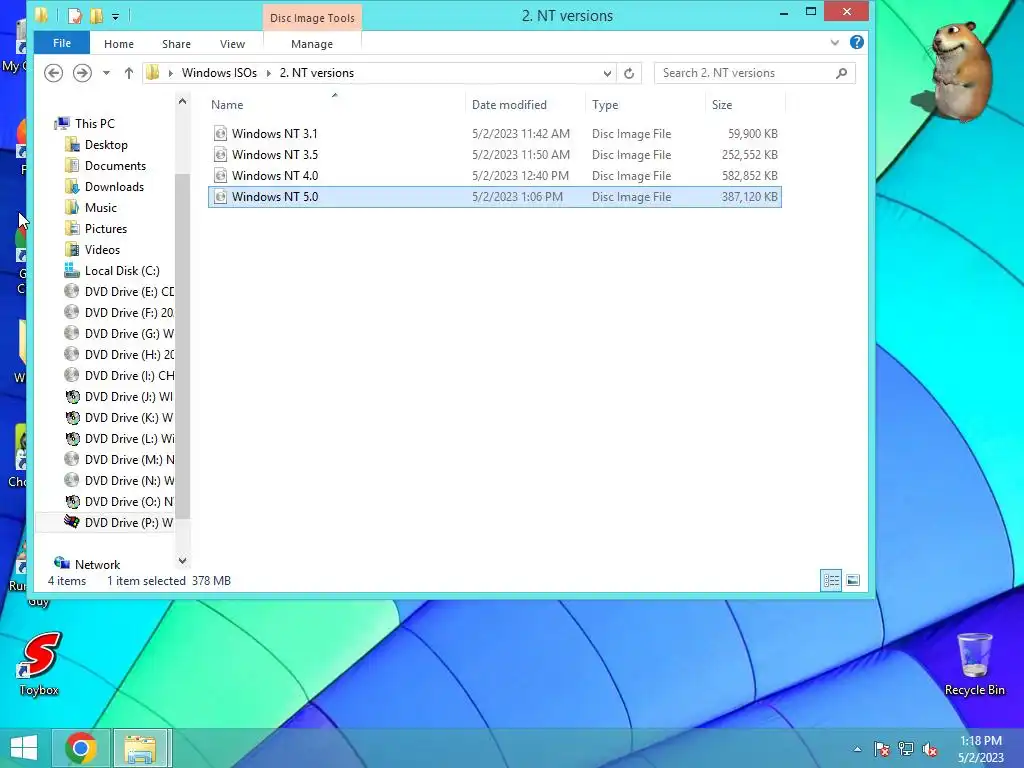Click the muted volume icon in the tray
Image resolution: width=1024 pixels, height=768 pixels.
tap(930, 749)
